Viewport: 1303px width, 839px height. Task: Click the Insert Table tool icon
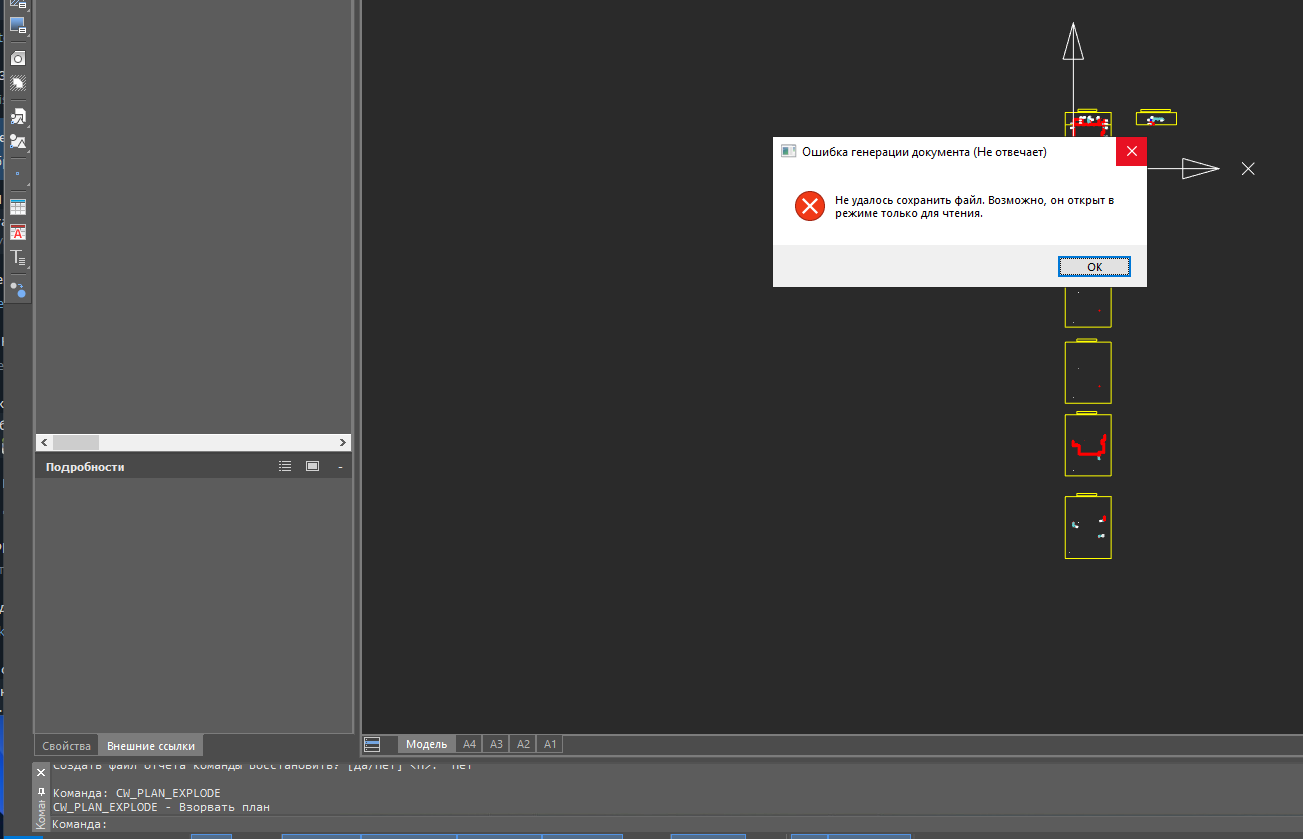pyautogui.click(x=18, y=207)
